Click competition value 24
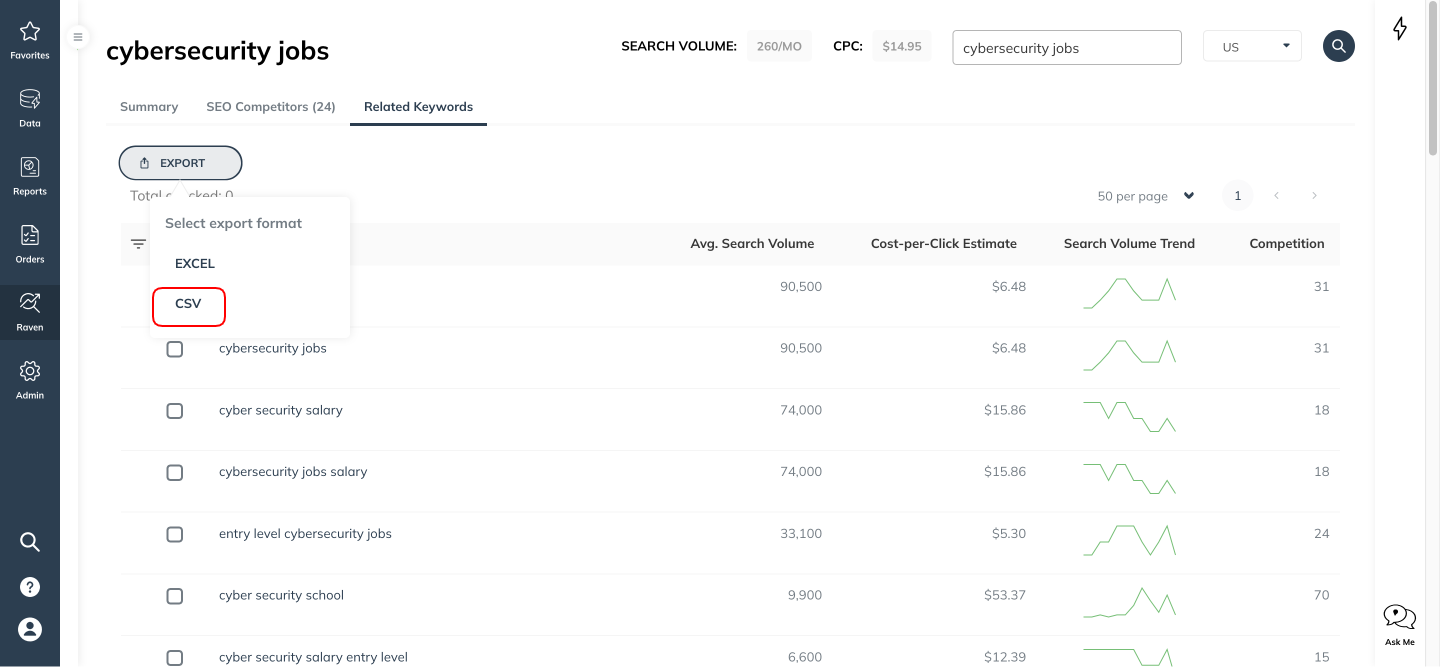Image resolution: width=1440 pixels, height=667 pixels. (1322, 534)
